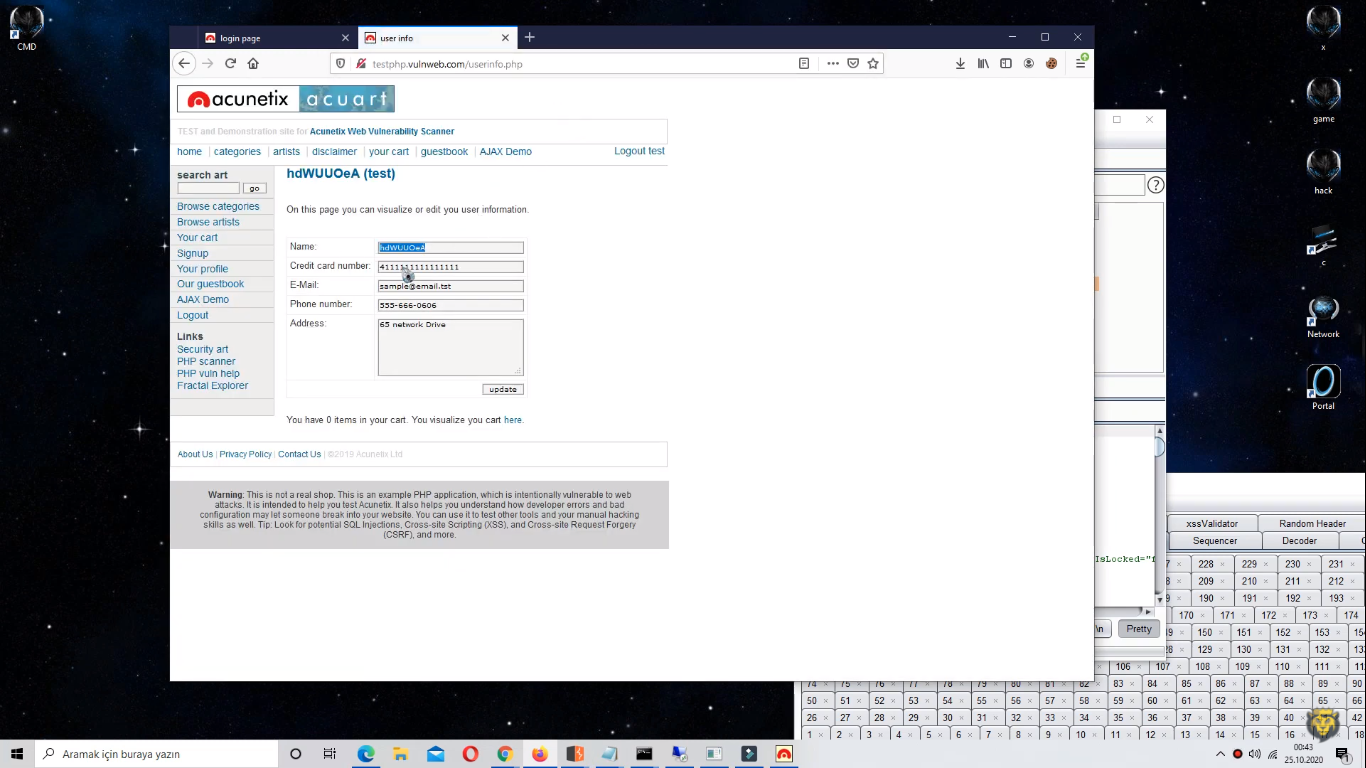Select the user info tab
The width and height of the screenshot is (1366, 768).
[437, 38]
